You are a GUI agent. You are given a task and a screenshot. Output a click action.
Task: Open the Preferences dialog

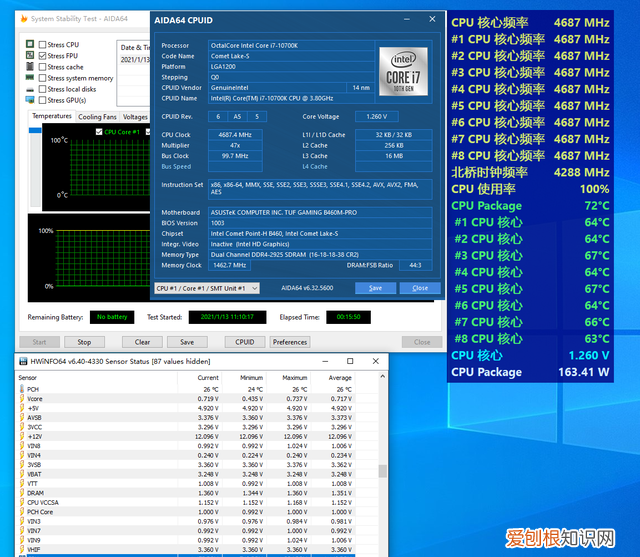290,342
